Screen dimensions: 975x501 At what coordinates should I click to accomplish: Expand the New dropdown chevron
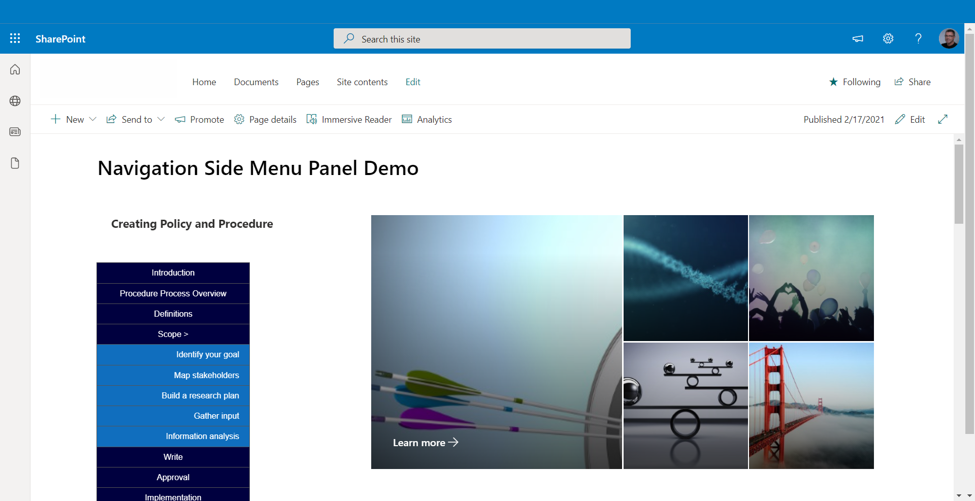pyautogui.click(x=93, y=120)
